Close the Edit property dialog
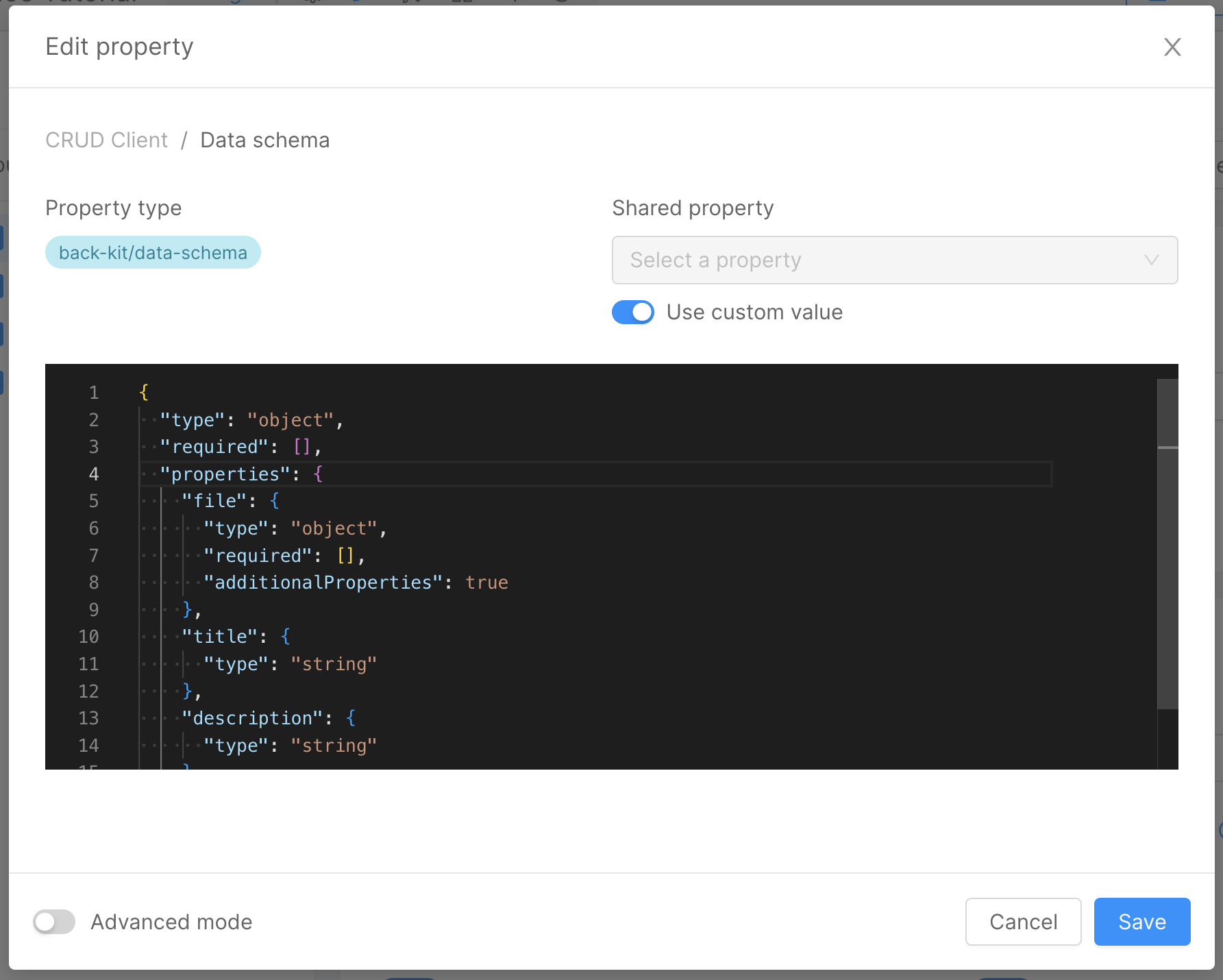 coord(1172,47)
